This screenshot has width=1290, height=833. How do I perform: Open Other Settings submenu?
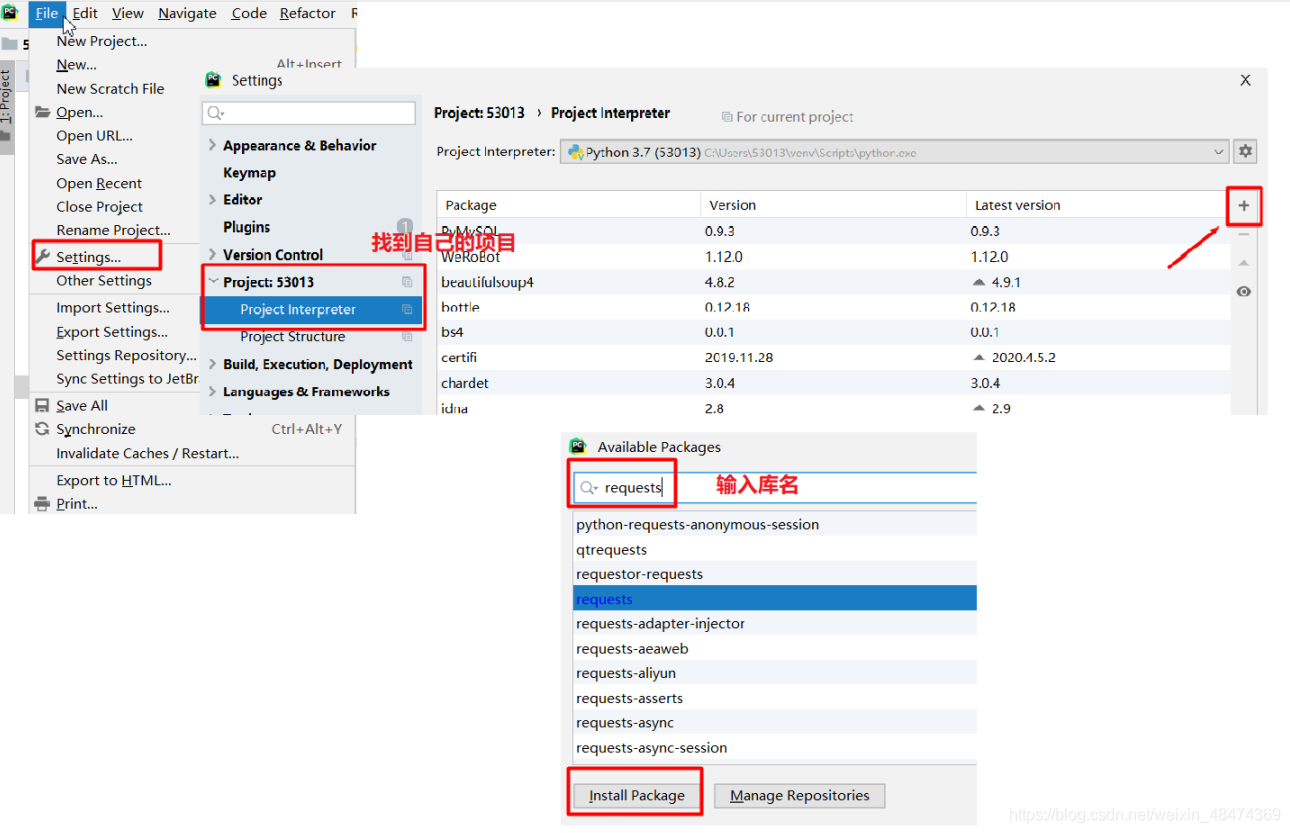click(x=104, y=281)
